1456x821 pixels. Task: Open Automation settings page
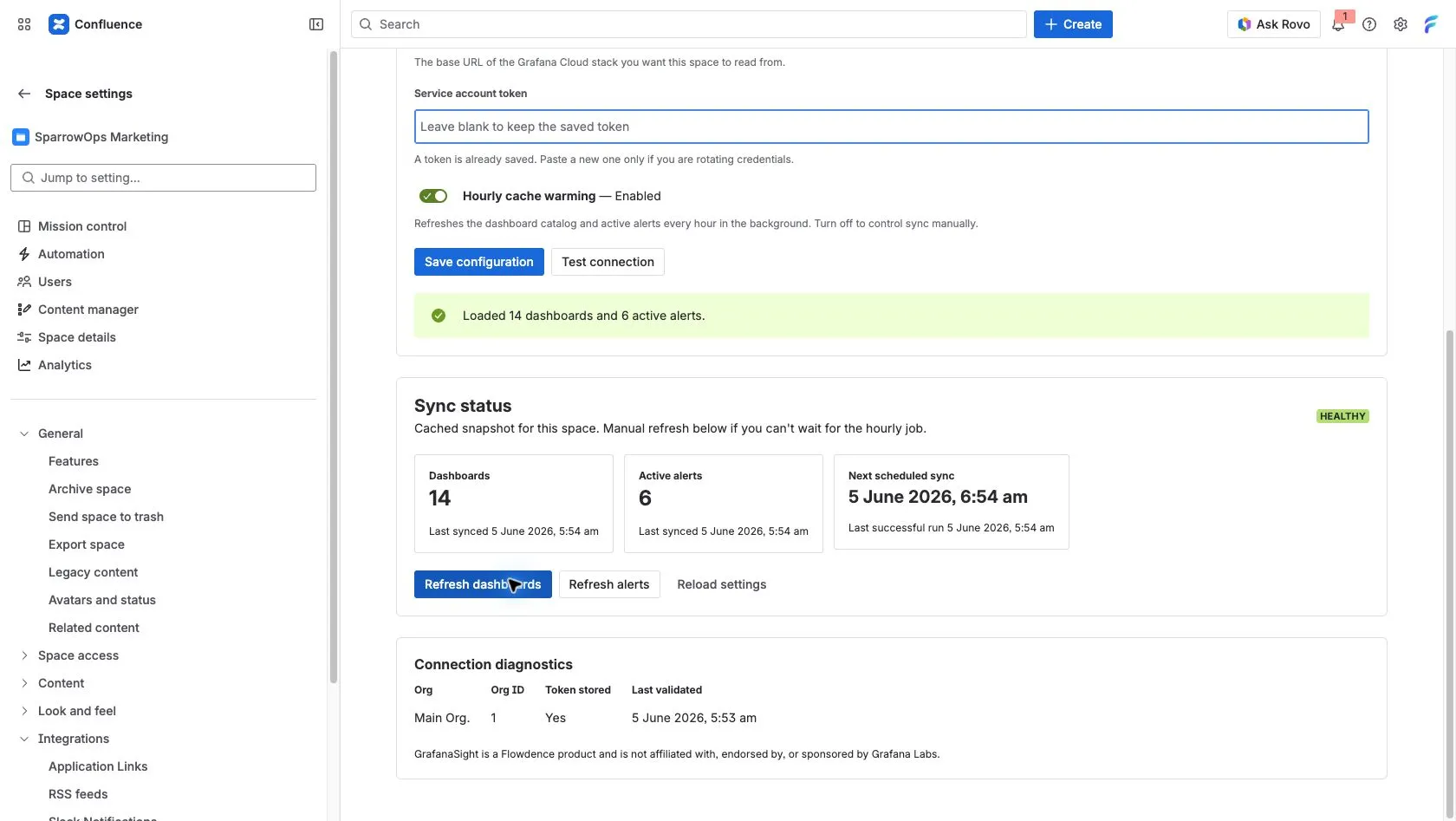(x=71, y=254)
